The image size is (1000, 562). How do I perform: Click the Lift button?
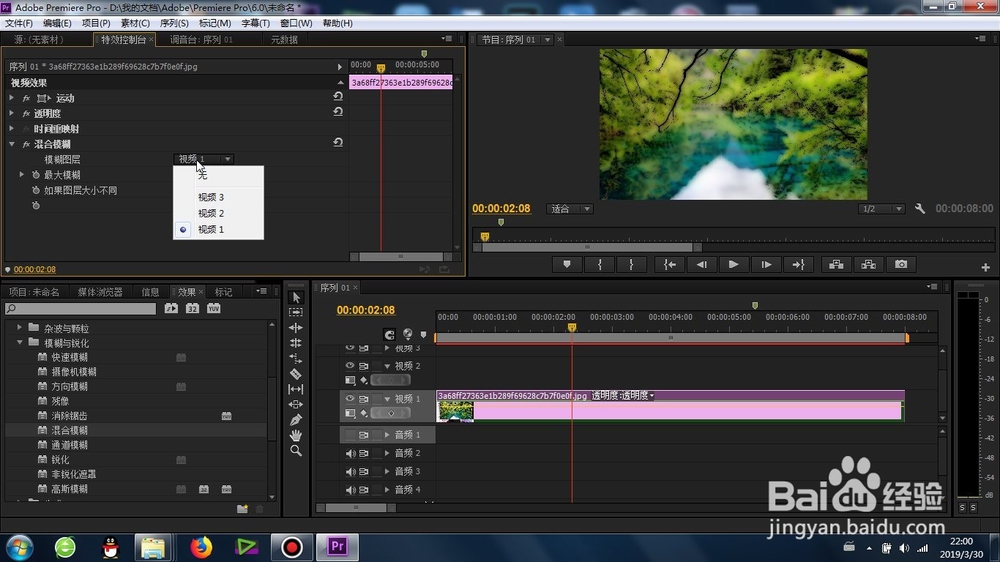[836, 264]
